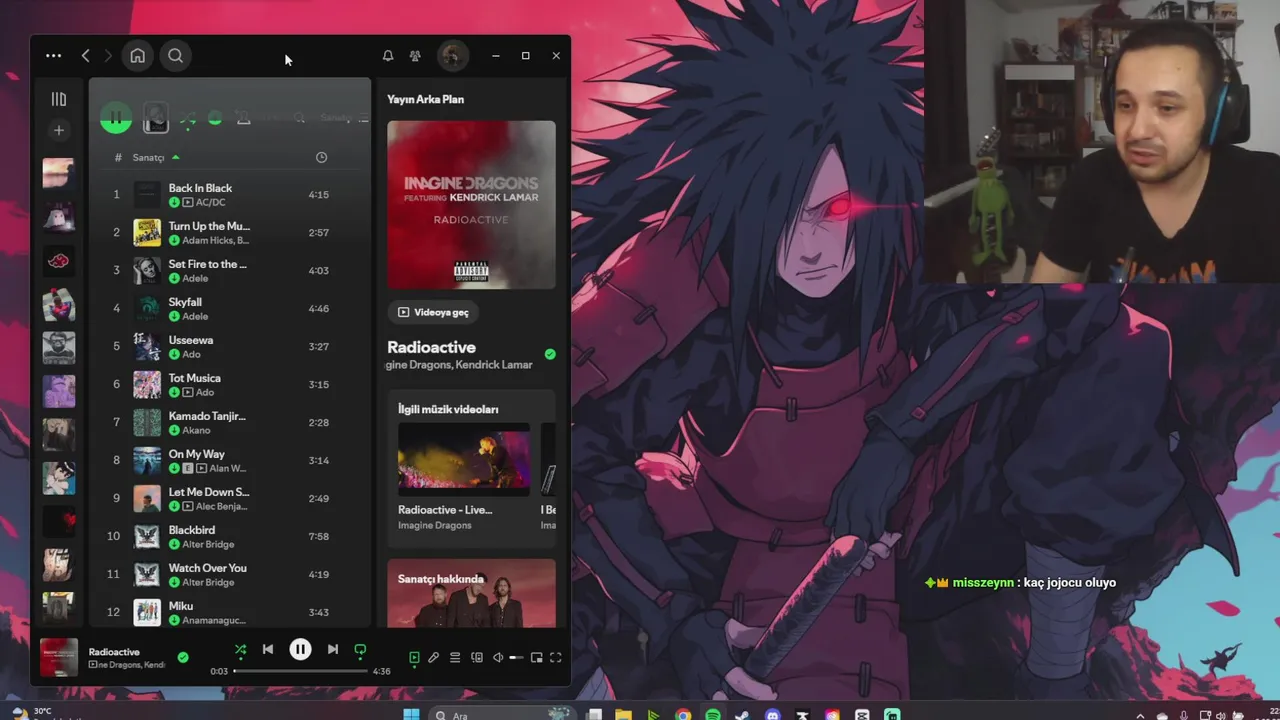Open Radioactive album cover in side panel

point(471,205)
